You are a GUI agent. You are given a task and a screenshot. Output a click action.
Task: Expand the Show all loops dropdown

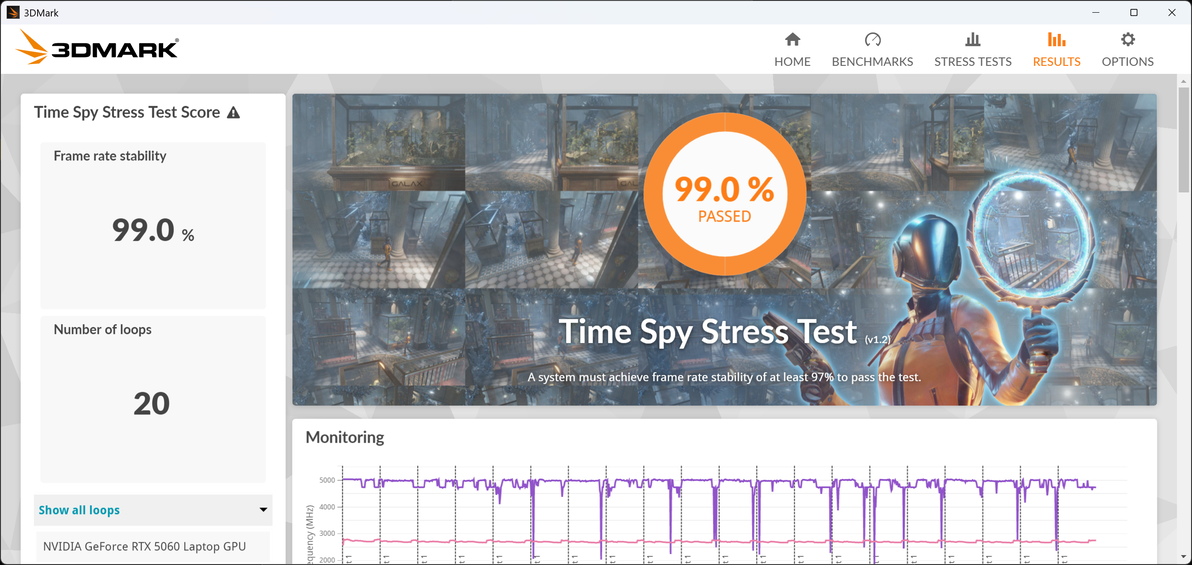click(153, 509)
